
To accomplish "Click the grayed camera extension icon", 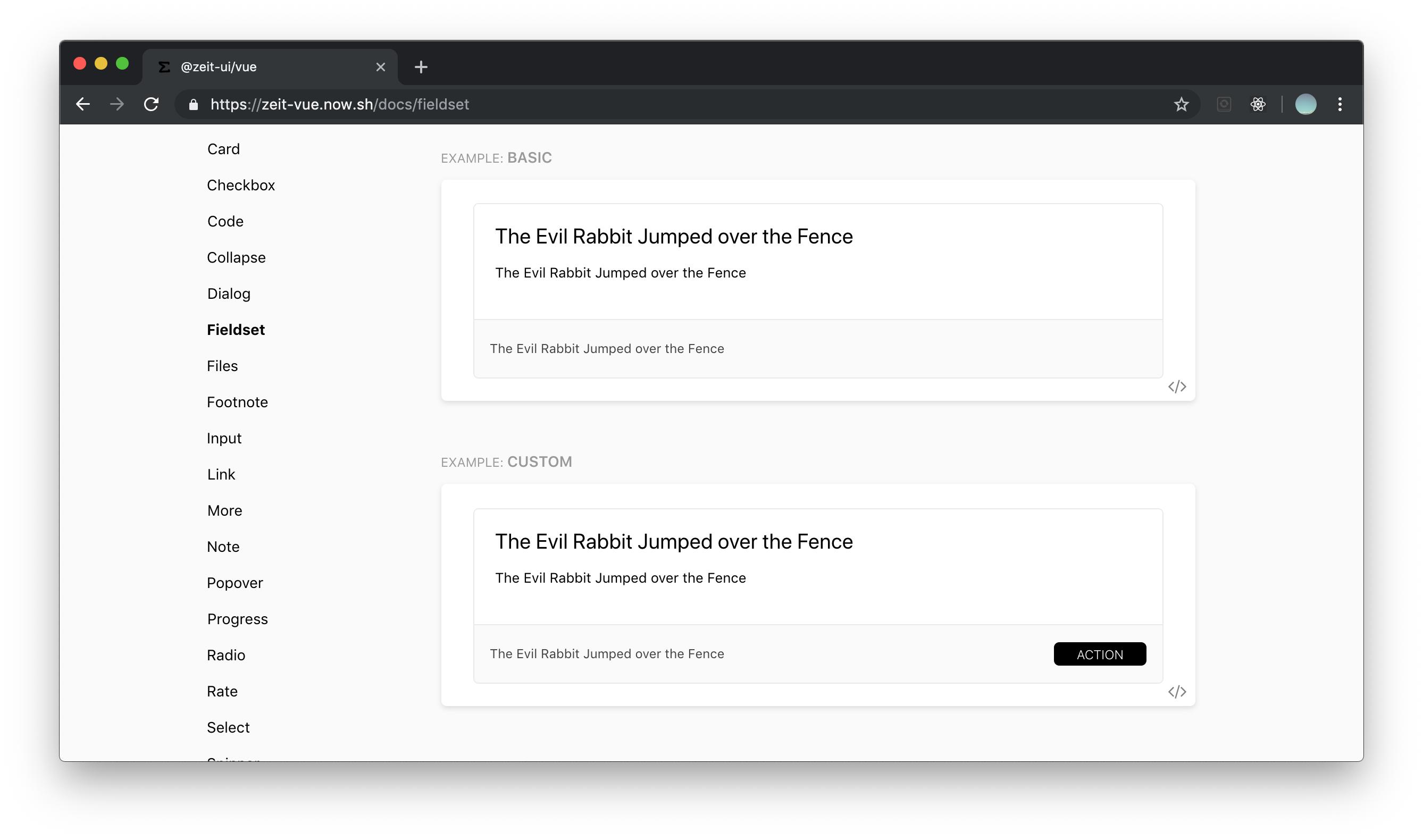I will 1224,104.
